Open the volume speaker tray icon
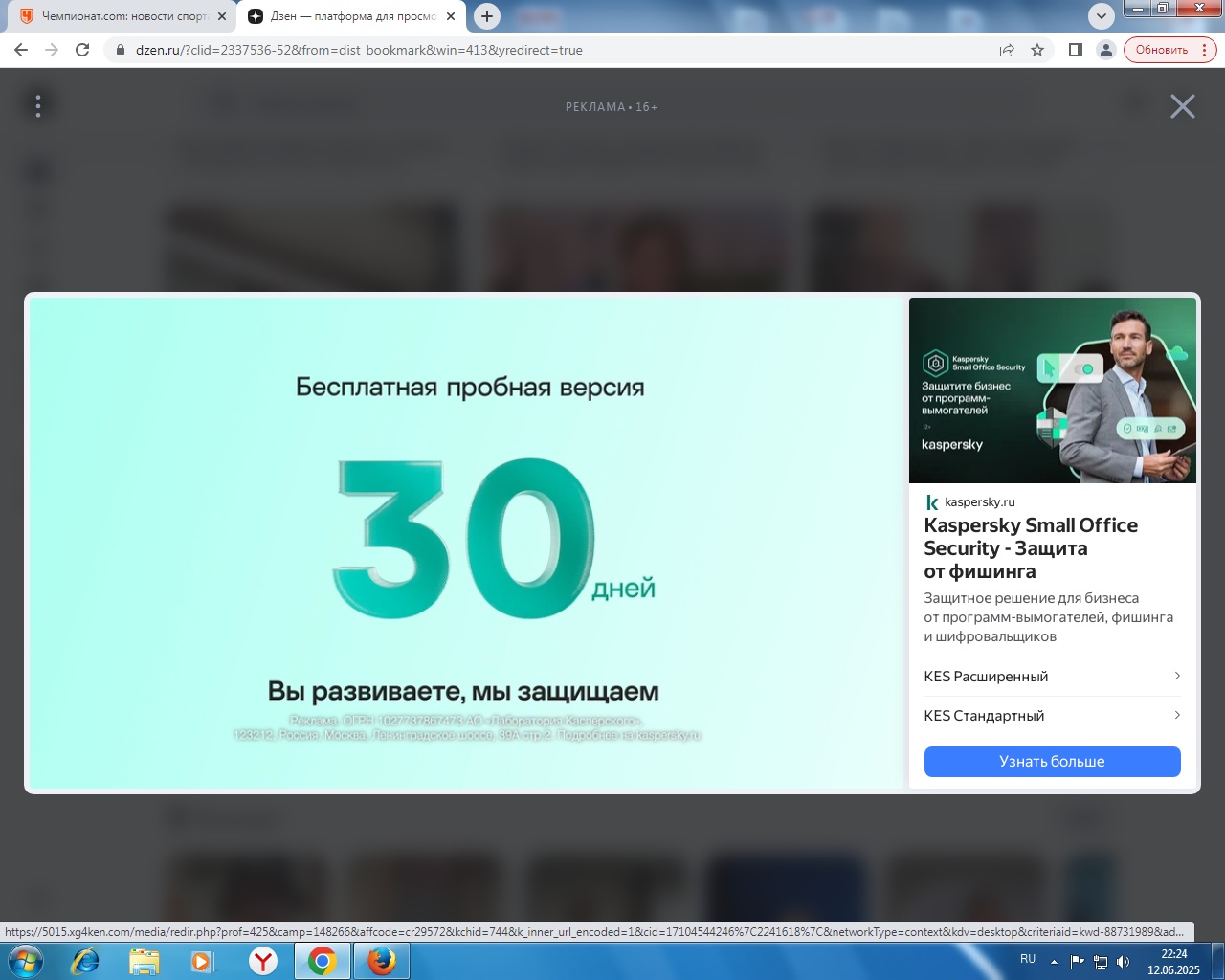Screen dimensions: 1225x980 1124,962
